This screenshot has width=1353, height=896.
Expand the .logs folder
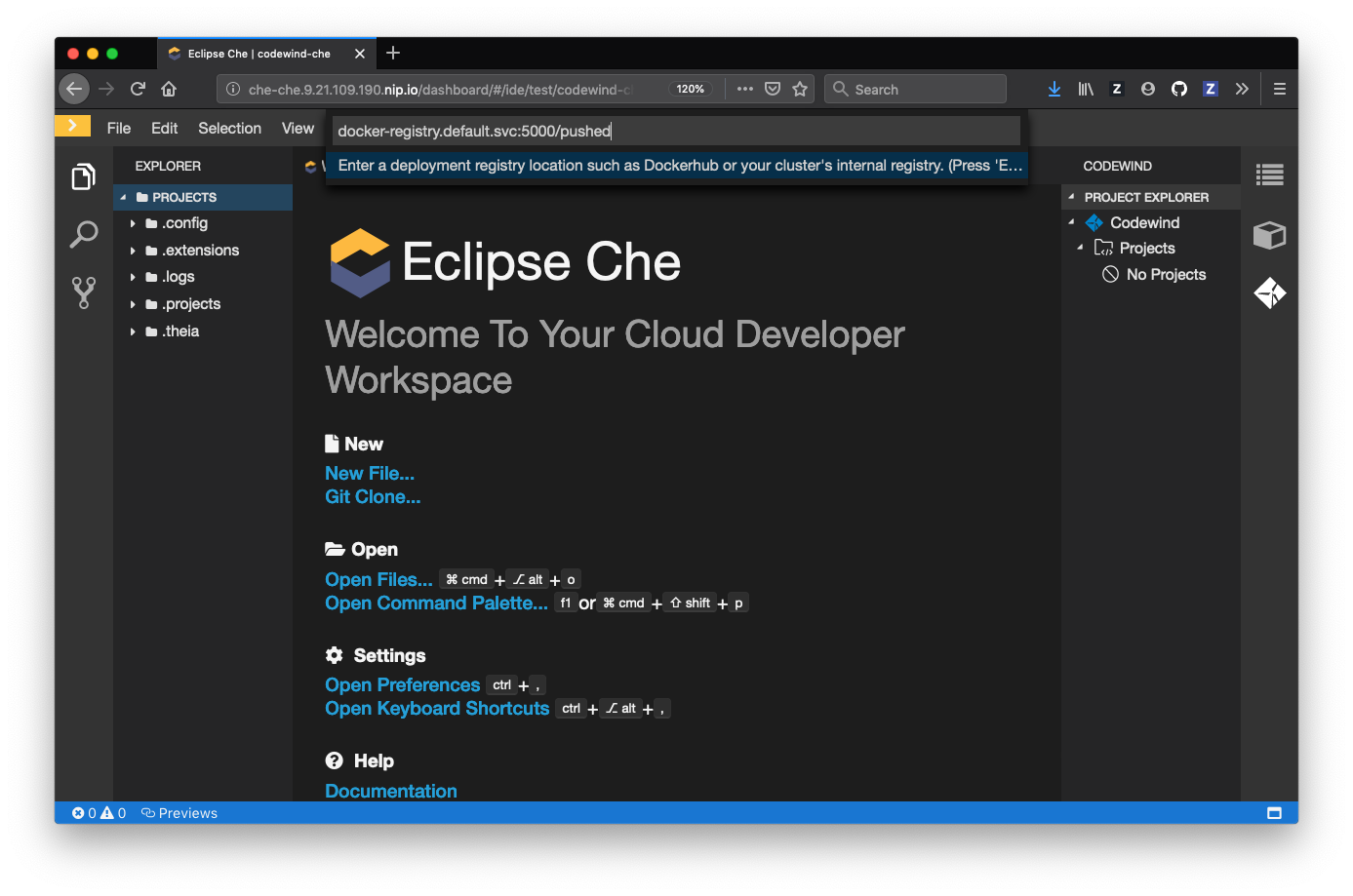(x=133, y=277)
